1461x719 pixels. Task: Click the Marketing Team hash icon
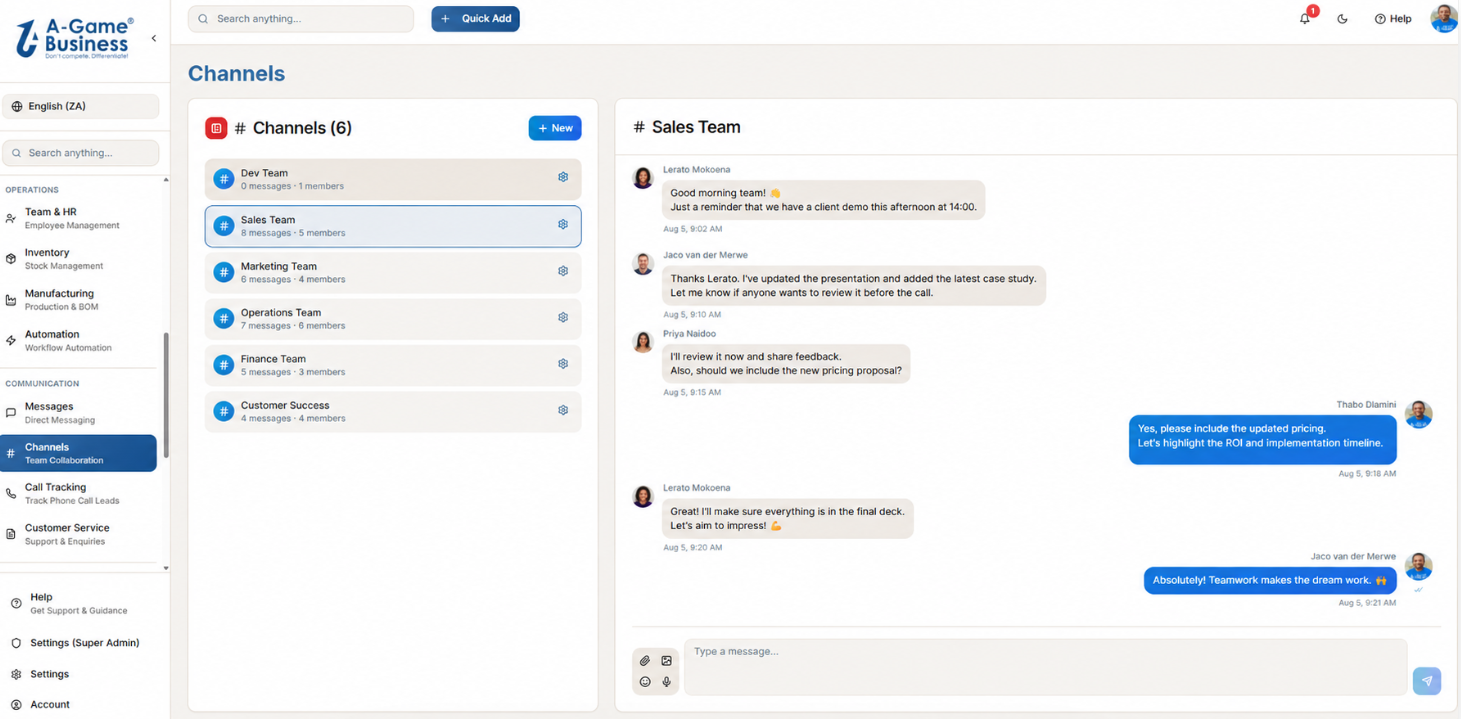click(x=224, y=272)
